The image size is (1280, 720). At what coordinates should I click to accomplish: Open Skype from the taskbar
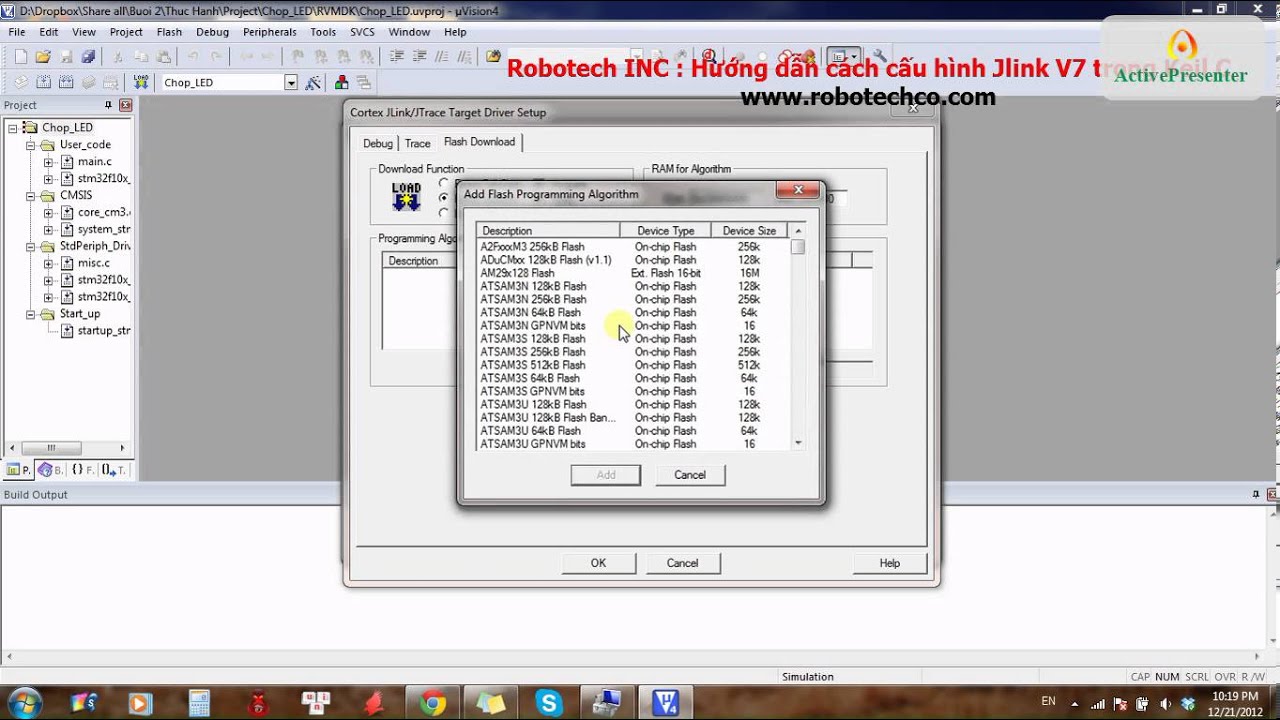click(548, 703)
